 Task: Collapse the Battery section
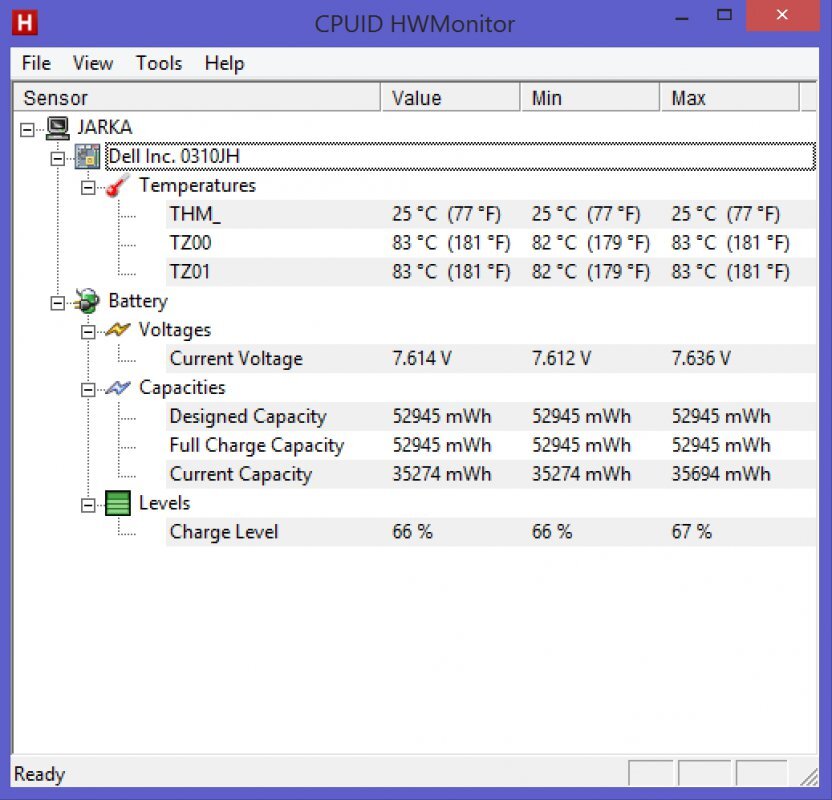pyautogui.click(x=57, y=300)
